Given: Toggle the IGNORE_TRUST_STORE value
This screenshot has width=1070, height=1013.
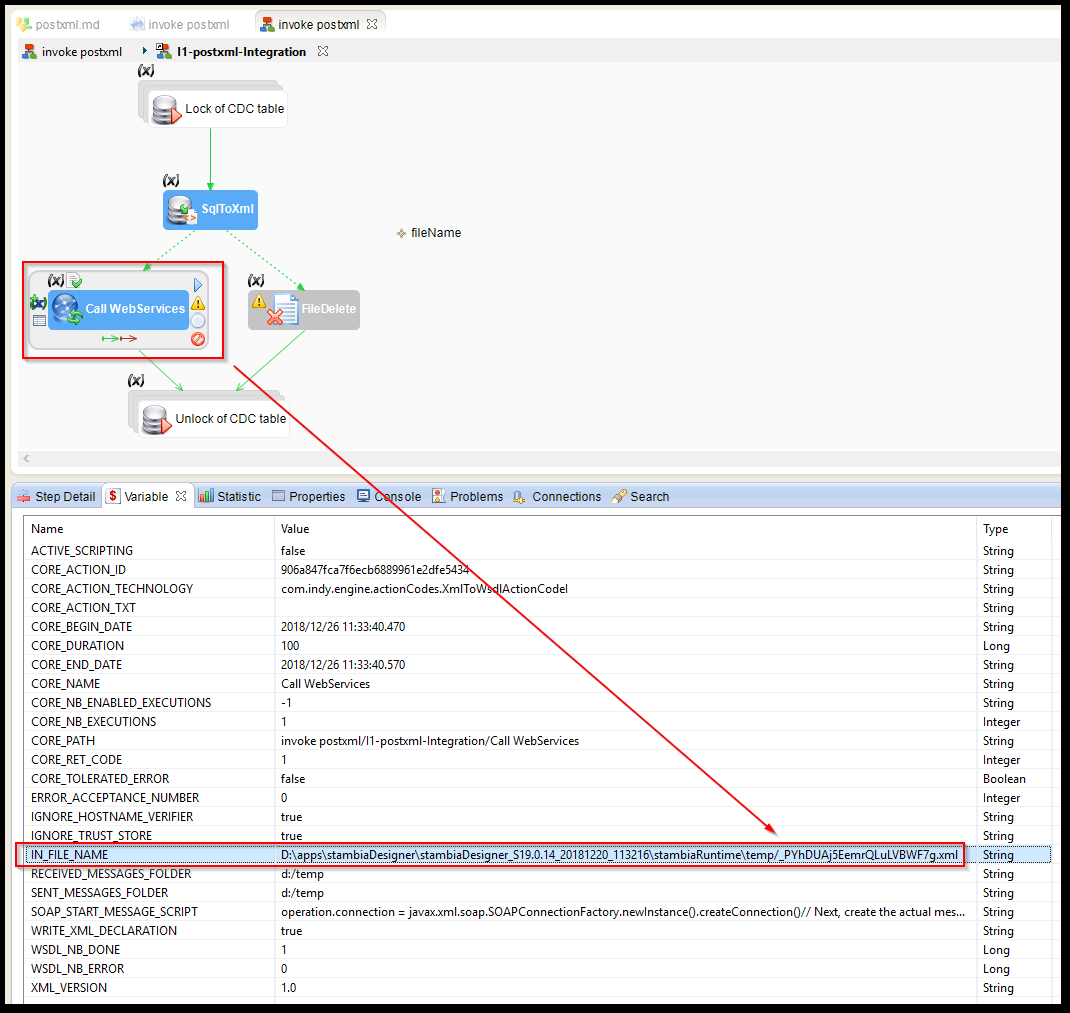Looking at the screenshot, I should coord(292,835).
